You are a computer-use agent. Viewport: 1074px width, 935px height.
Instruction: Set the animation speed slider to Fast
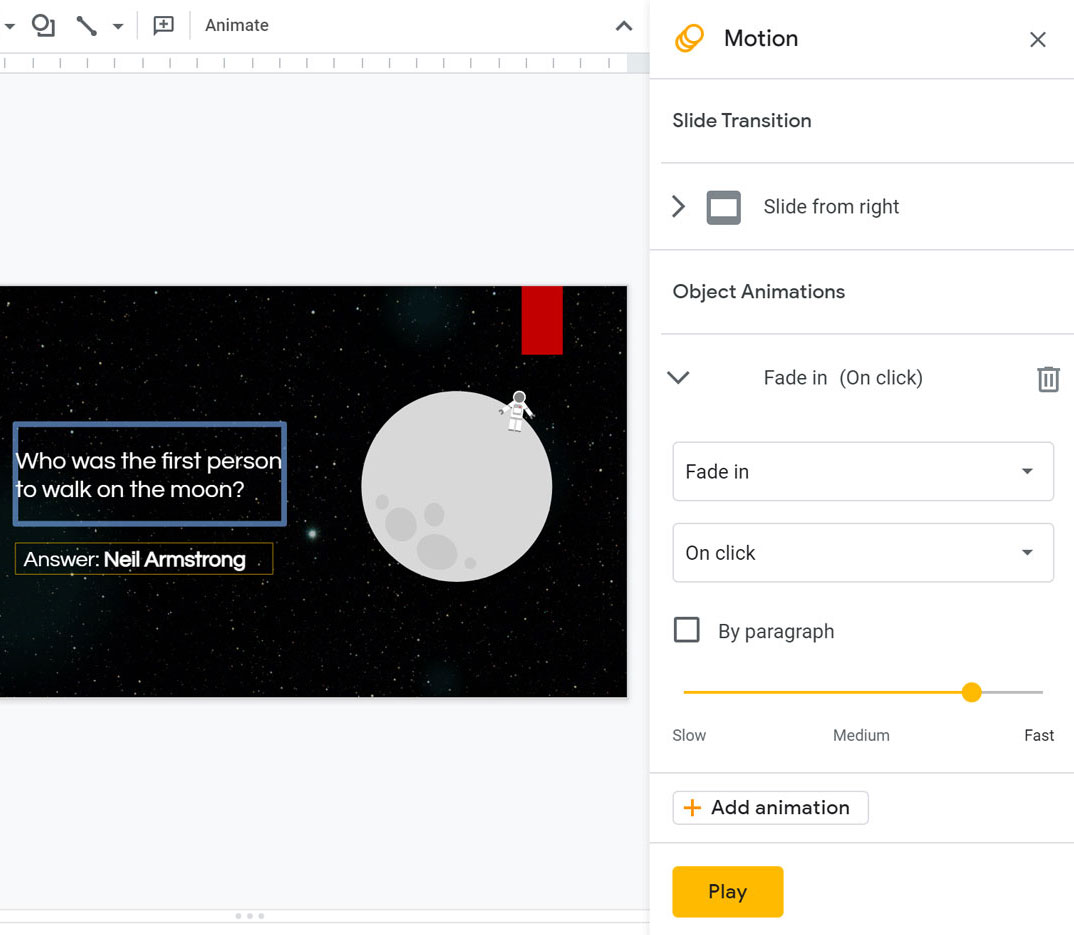[x=1038, y=692]
